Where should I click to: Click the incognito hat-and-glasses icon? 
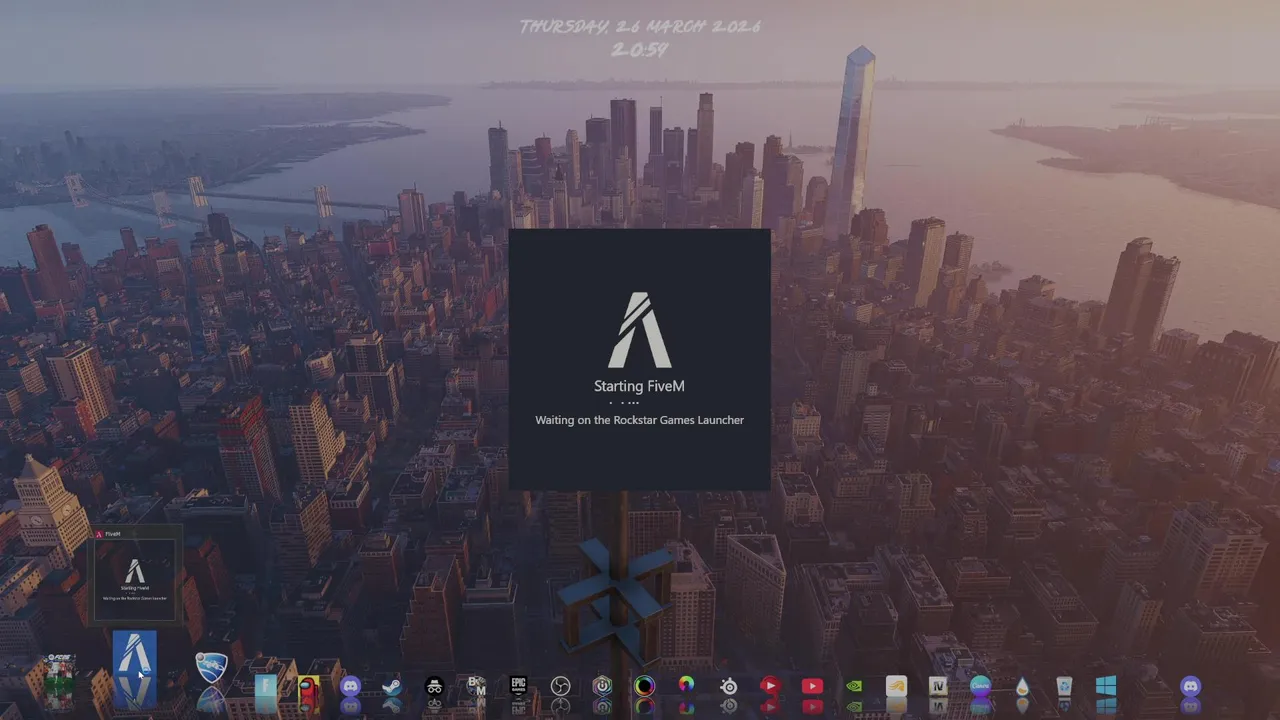click(x=434, y=686)
